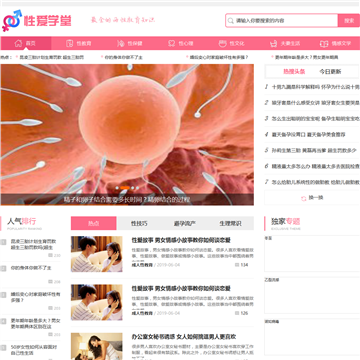Open ranking item about 婚后变心
Screen dimensions: 360x360
(x=35, y=297)
